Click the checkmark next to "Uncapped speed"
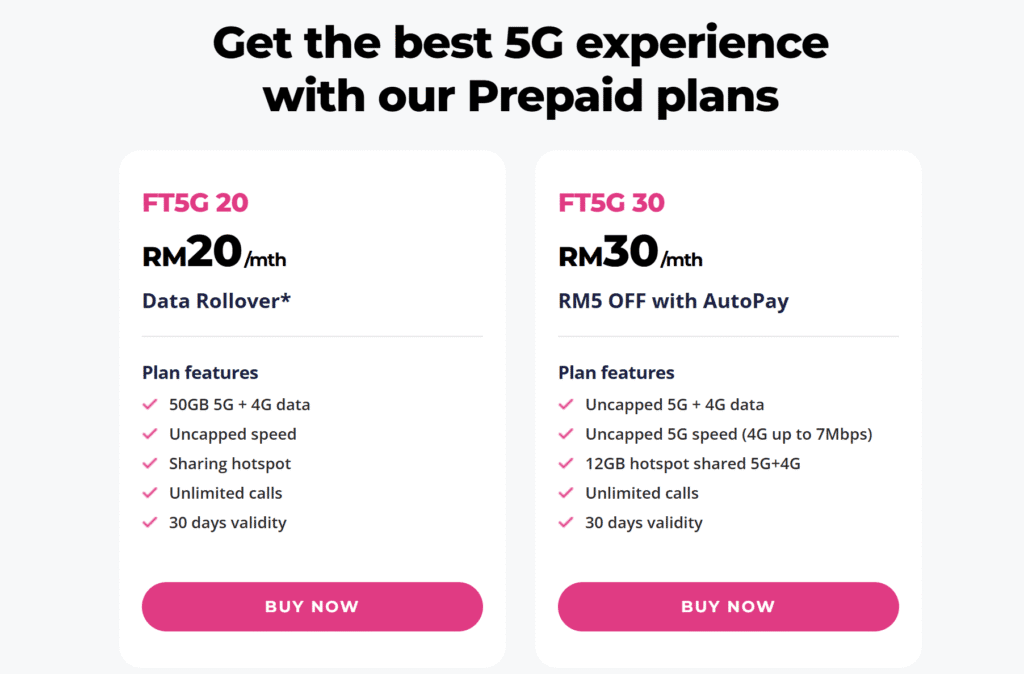This screenshot has height=674, width=1024. (x=150, y=434)
